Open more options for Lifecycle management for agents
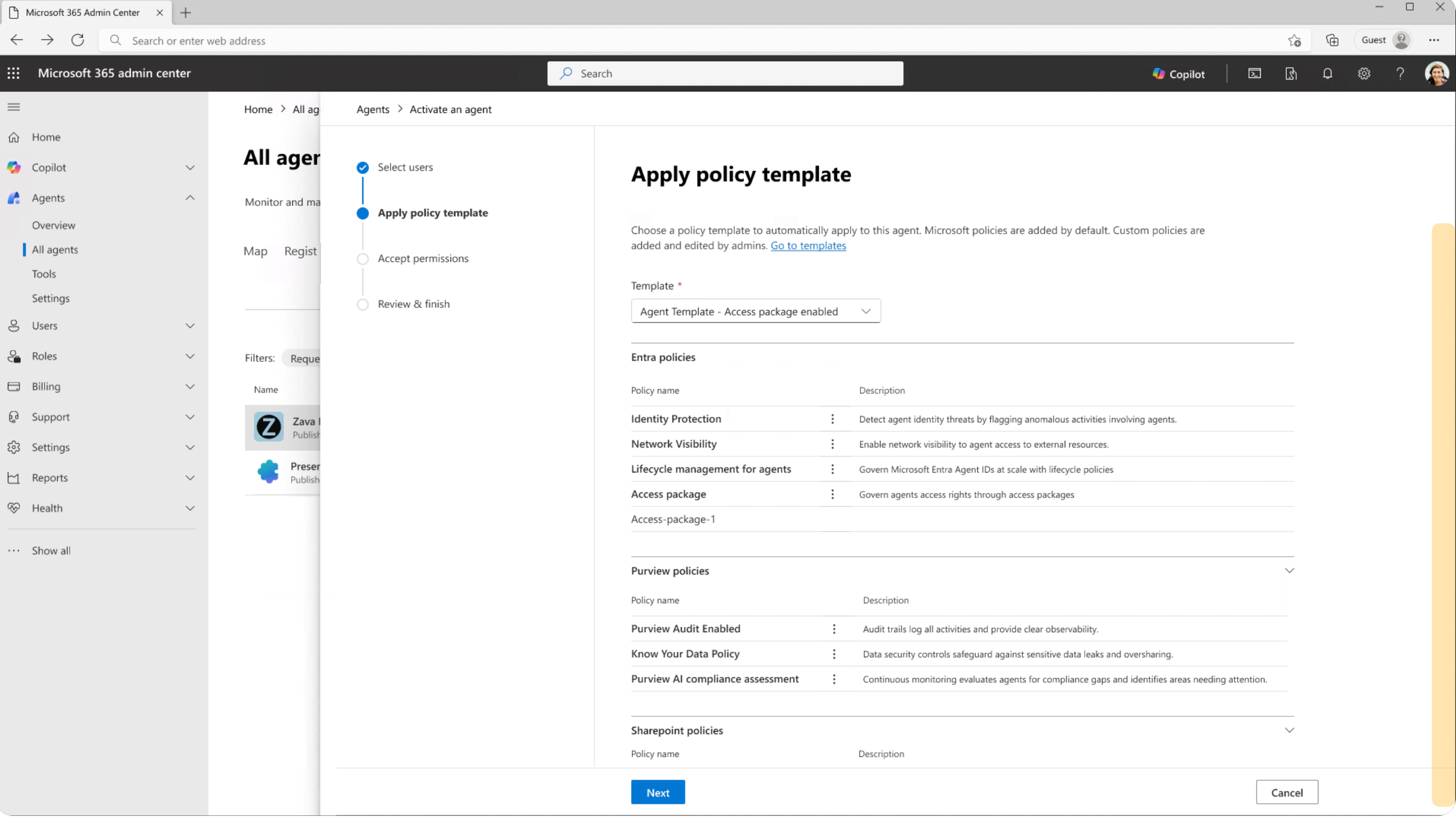1456x817 pixels. [832, 469]
